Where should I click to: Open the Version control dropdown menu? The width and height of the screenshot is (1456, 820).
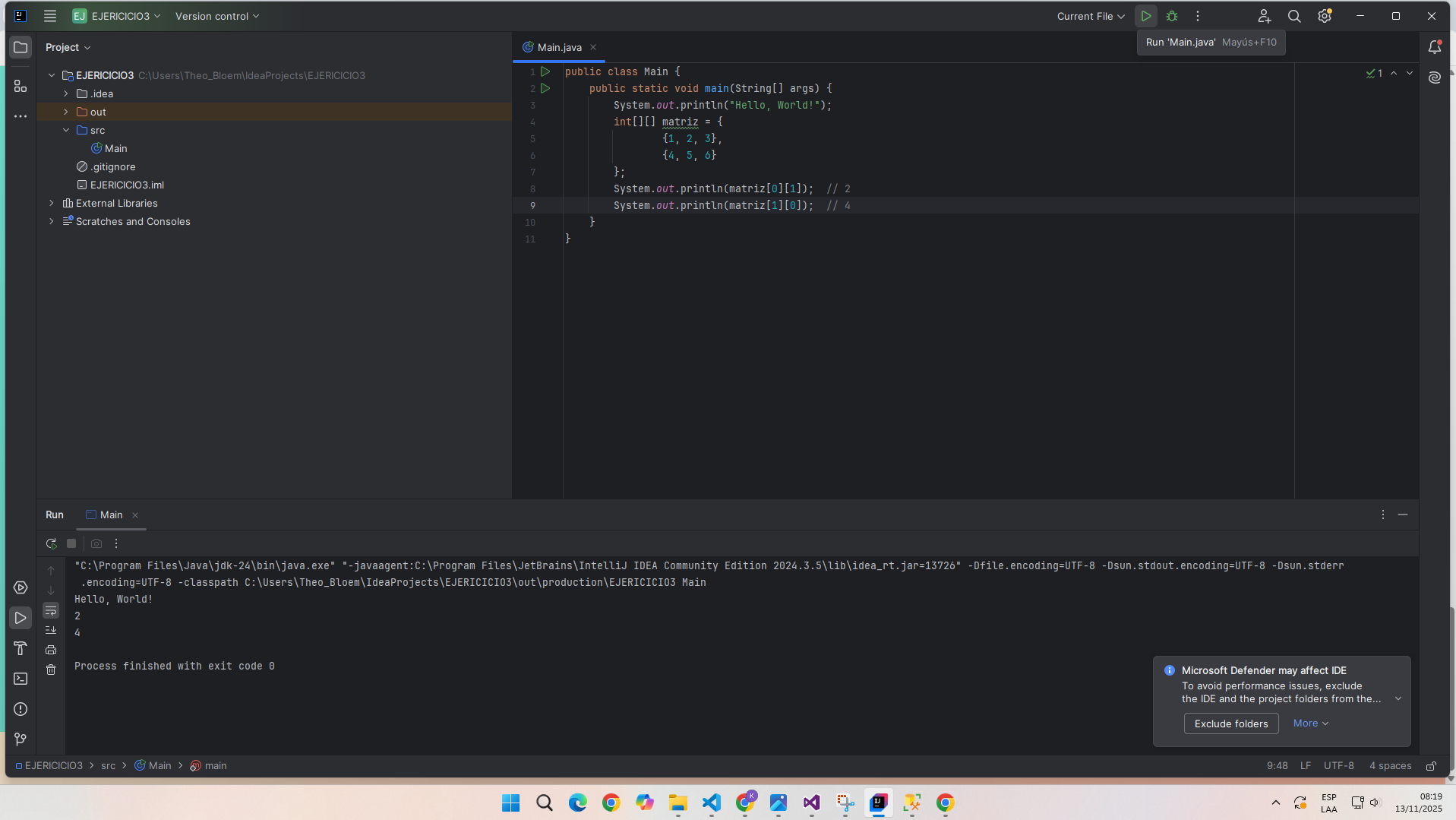tap(217, 16)
